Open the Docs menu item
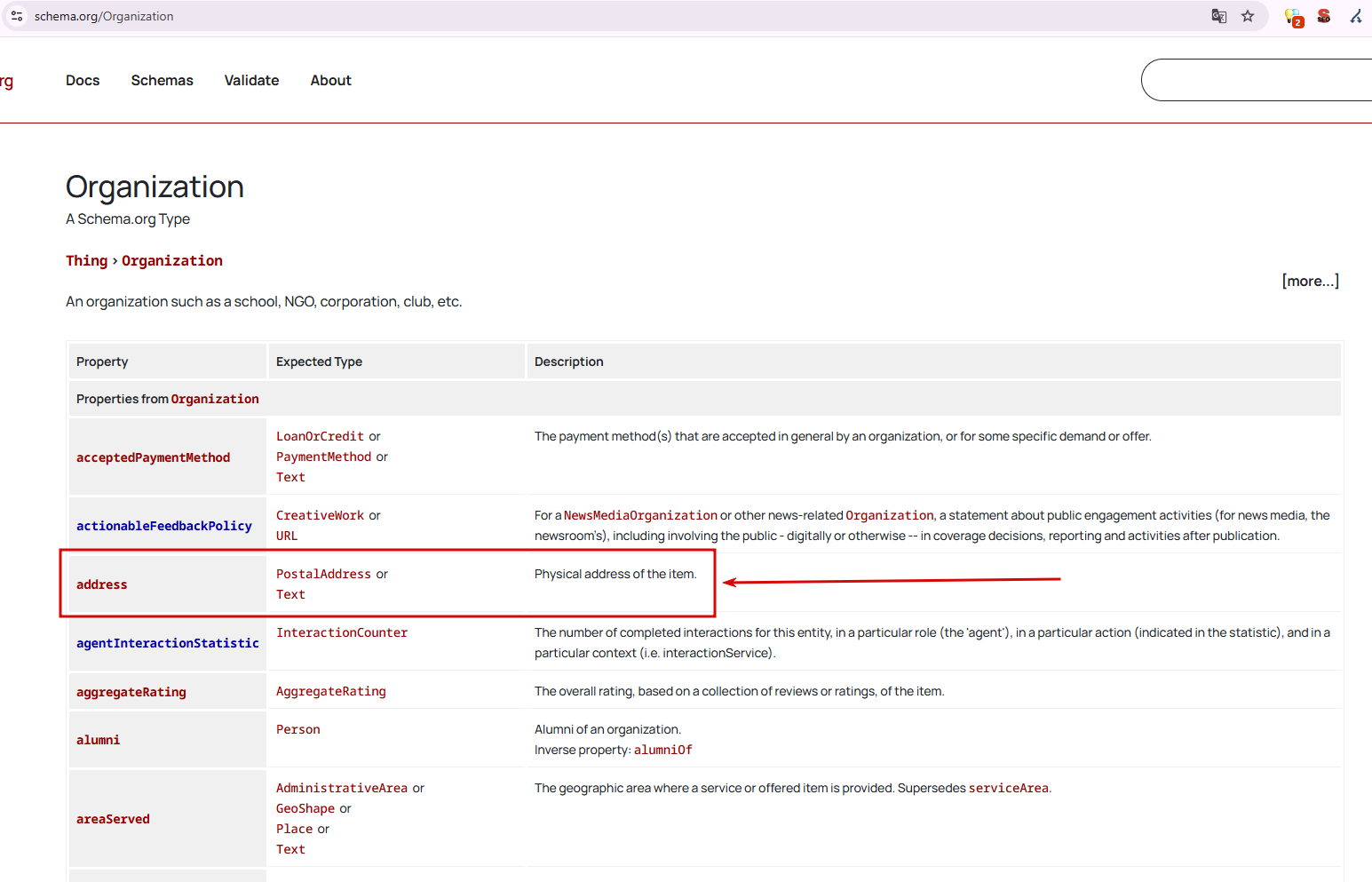Screen dimensions: 1372x882 tap(83, 80)
